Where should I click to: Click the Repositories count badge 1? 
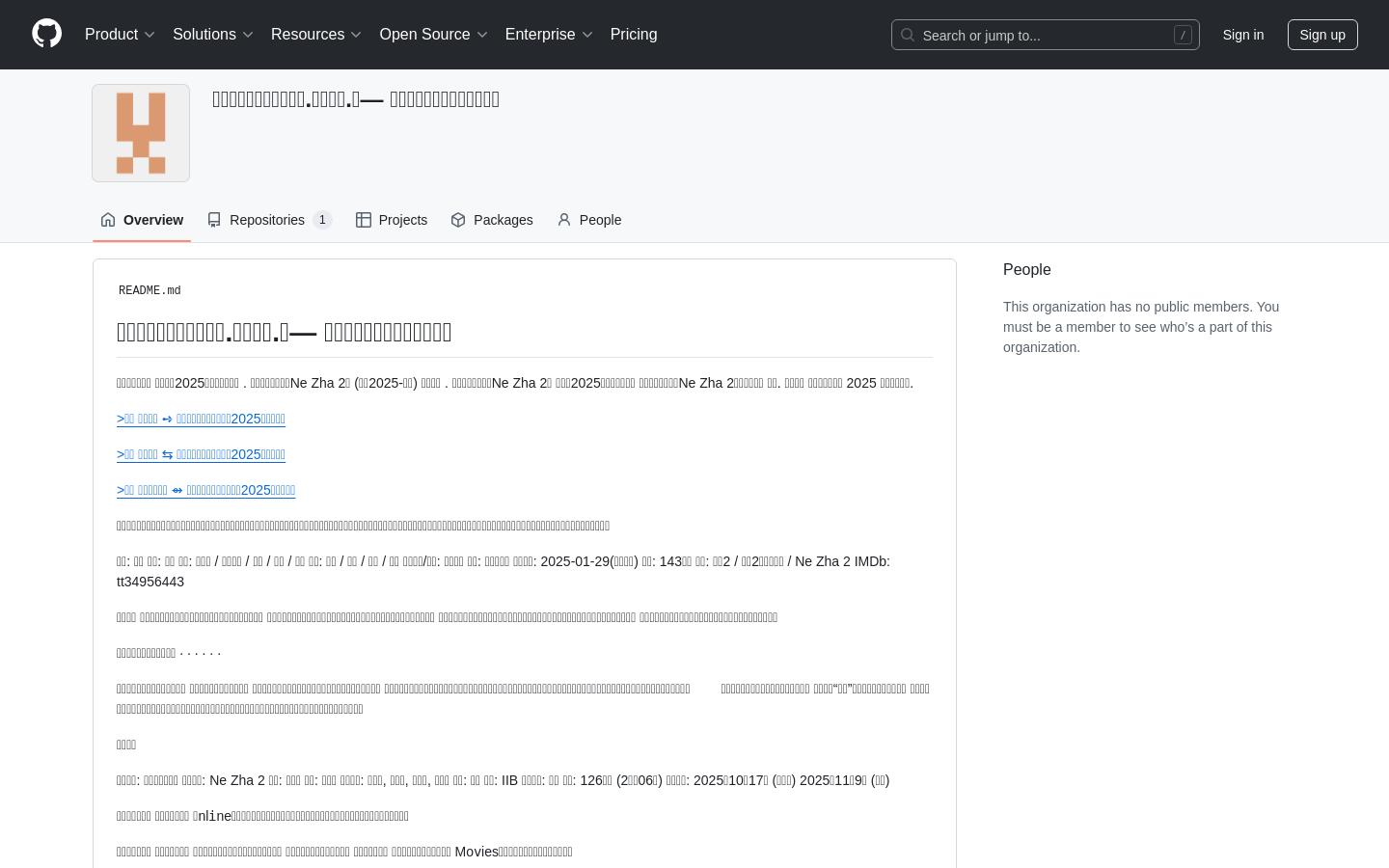(x=322, y=220)
